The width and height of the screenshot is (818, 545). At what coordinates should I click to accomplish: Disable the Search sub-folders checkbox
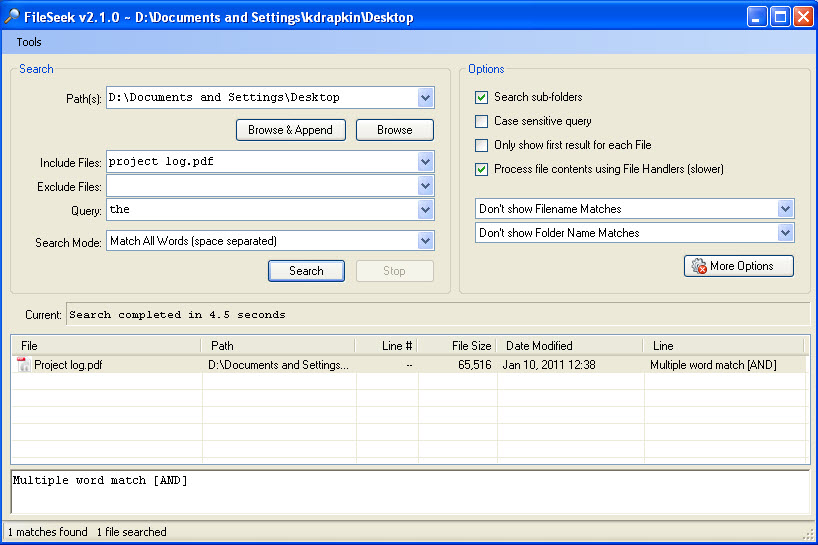click(x=482, y=97)
